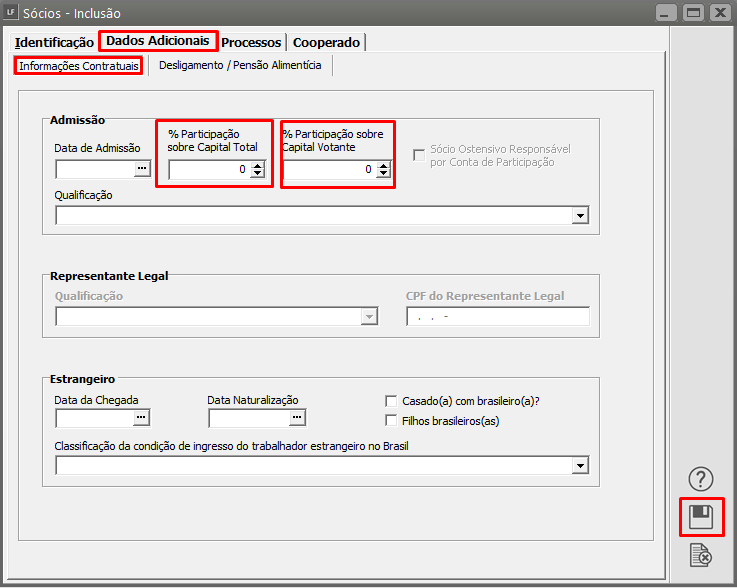
Task: Decrease % Participação sobre Capital Votante value
Action: point(383,174)
